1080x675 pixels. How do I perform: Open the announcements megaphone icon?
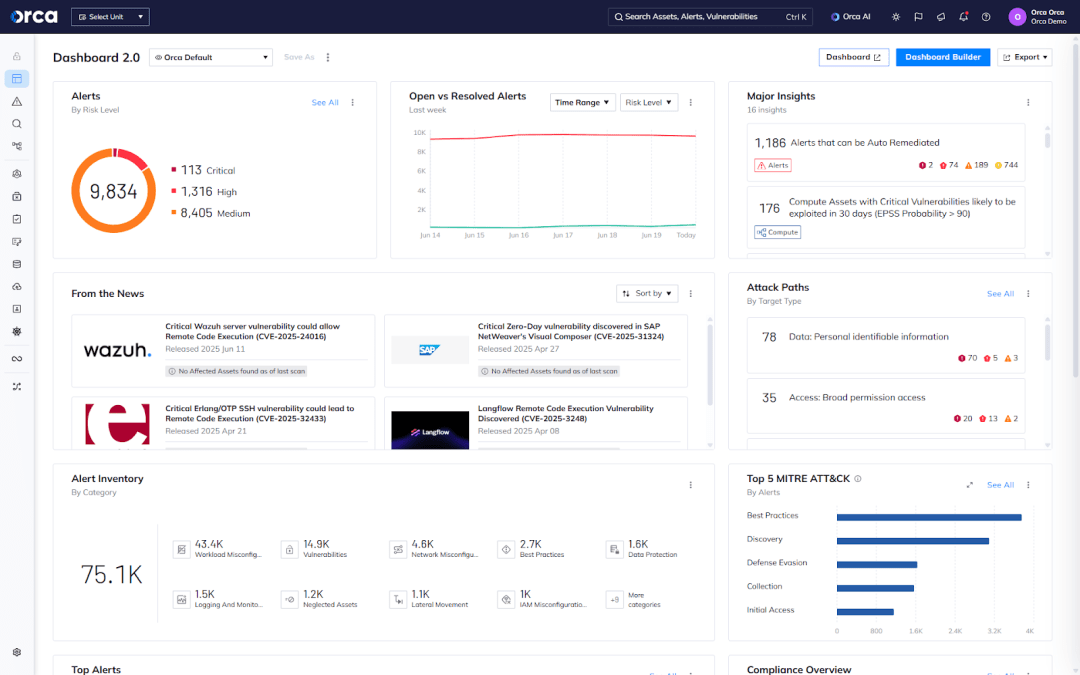(x=941, y=17)
